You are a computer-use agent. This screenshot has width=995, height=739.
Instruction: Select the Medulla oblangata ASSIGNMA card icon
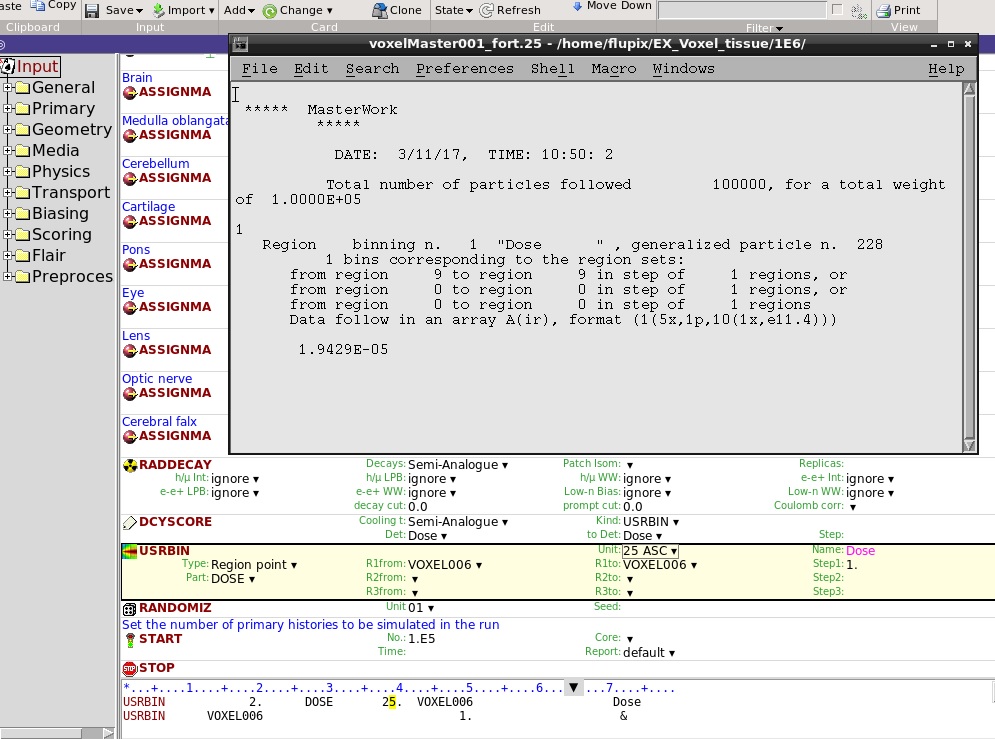pos(130,136)
